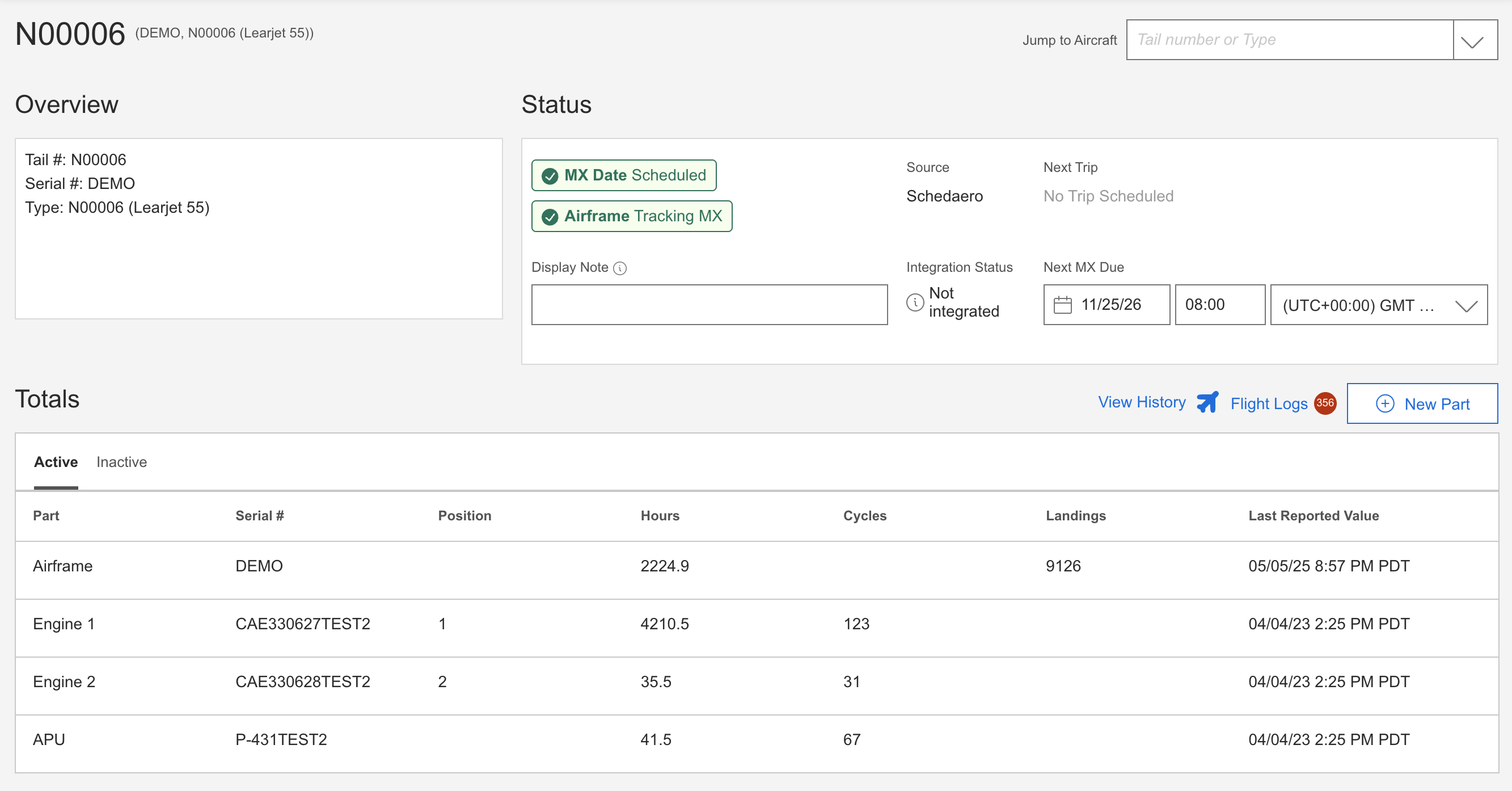Click the Airframe Tracking MX checkmark icon
The image size is (1512, 791).
[x=550, y=217]
